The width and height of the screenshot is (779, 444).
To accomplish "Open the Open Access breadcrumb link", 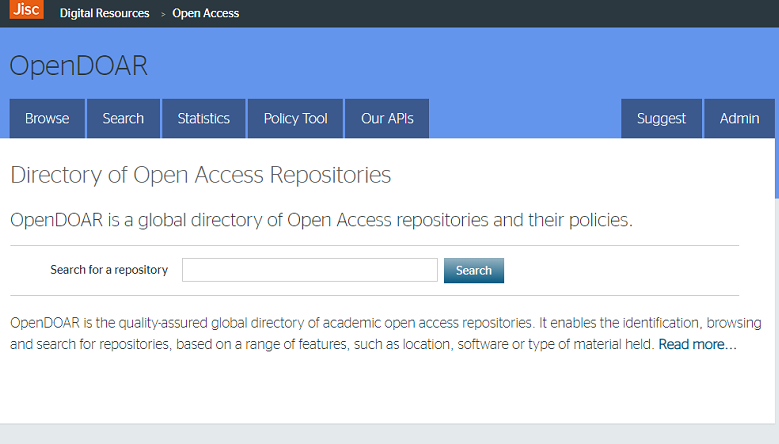I will 206,13.
